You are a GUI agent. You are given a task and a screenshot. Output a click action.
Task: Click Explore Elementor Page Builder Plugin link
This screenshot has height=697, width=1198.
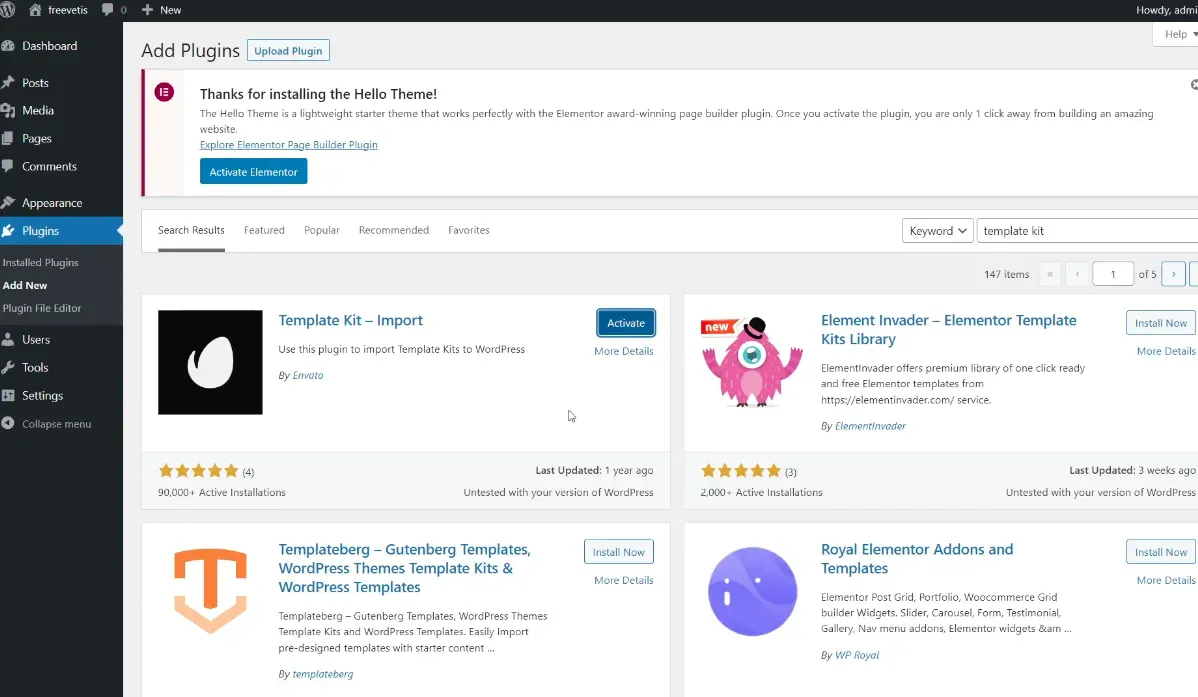tap(288, 145)
